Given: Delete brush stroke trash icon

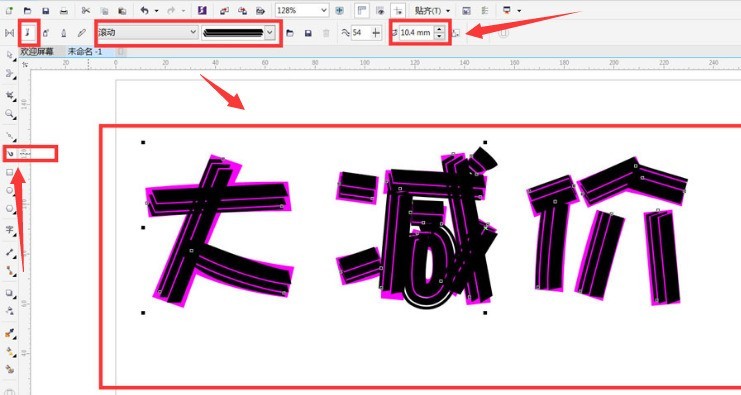Looking at the screenshot, I should point(326,33).
